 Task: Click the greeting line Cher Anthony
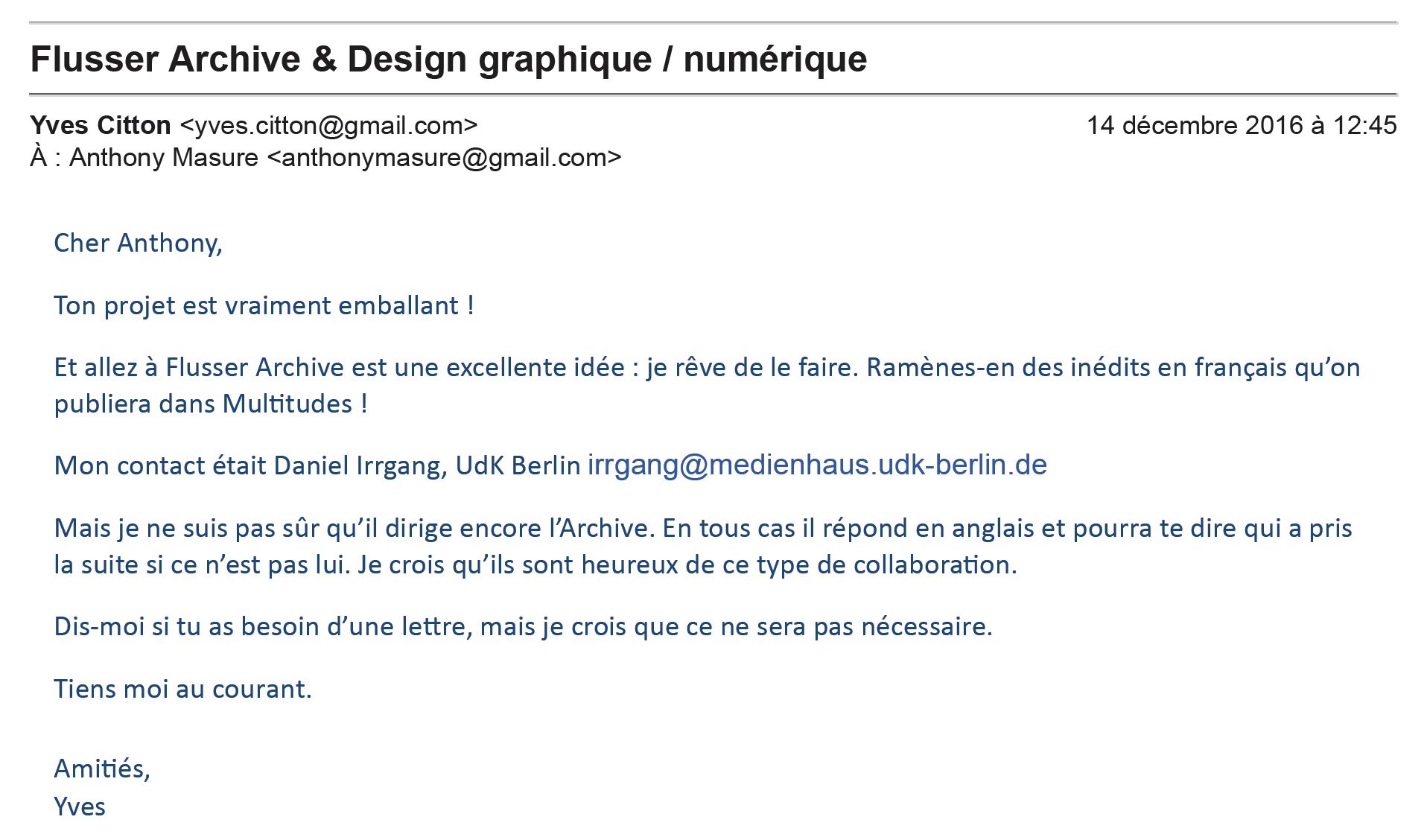[138, 244]
